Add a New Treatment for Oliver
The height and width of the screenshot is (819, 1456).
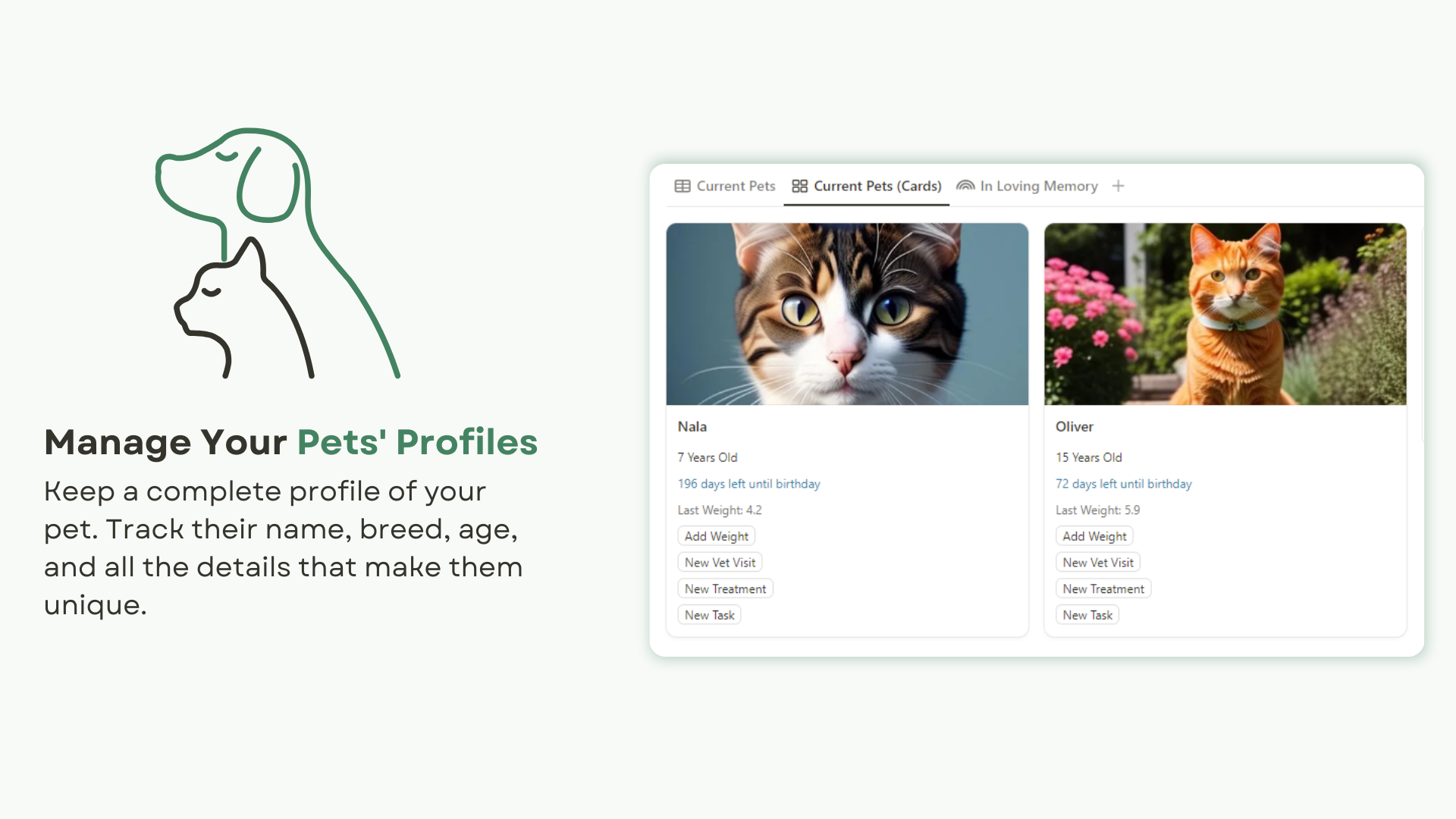click(x=1103, y=589)
